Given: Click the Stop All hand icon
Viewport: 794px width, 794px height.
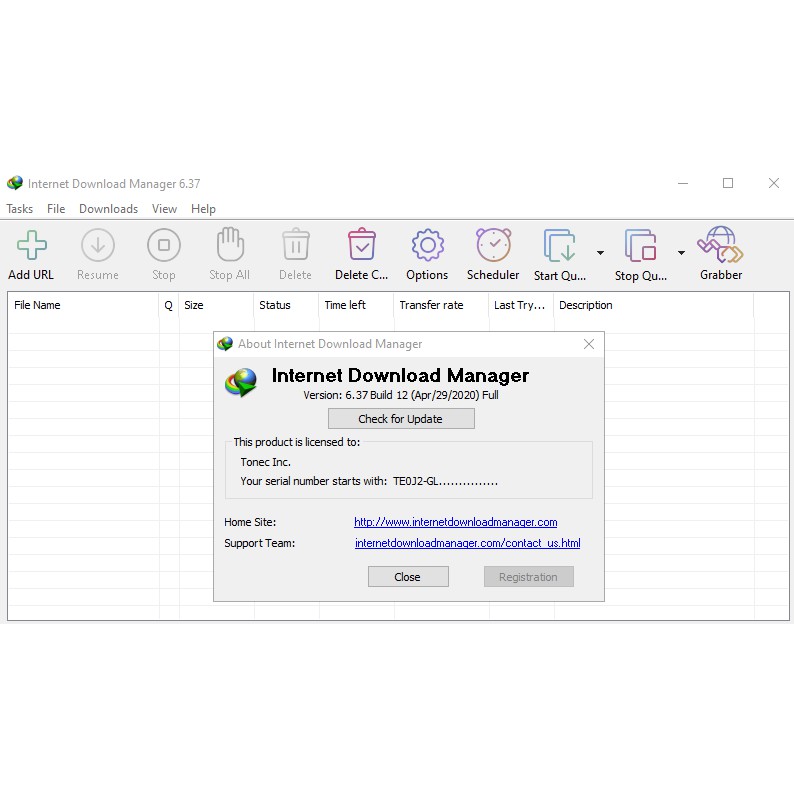Looking at the screenshot, I should coord(229,246).
